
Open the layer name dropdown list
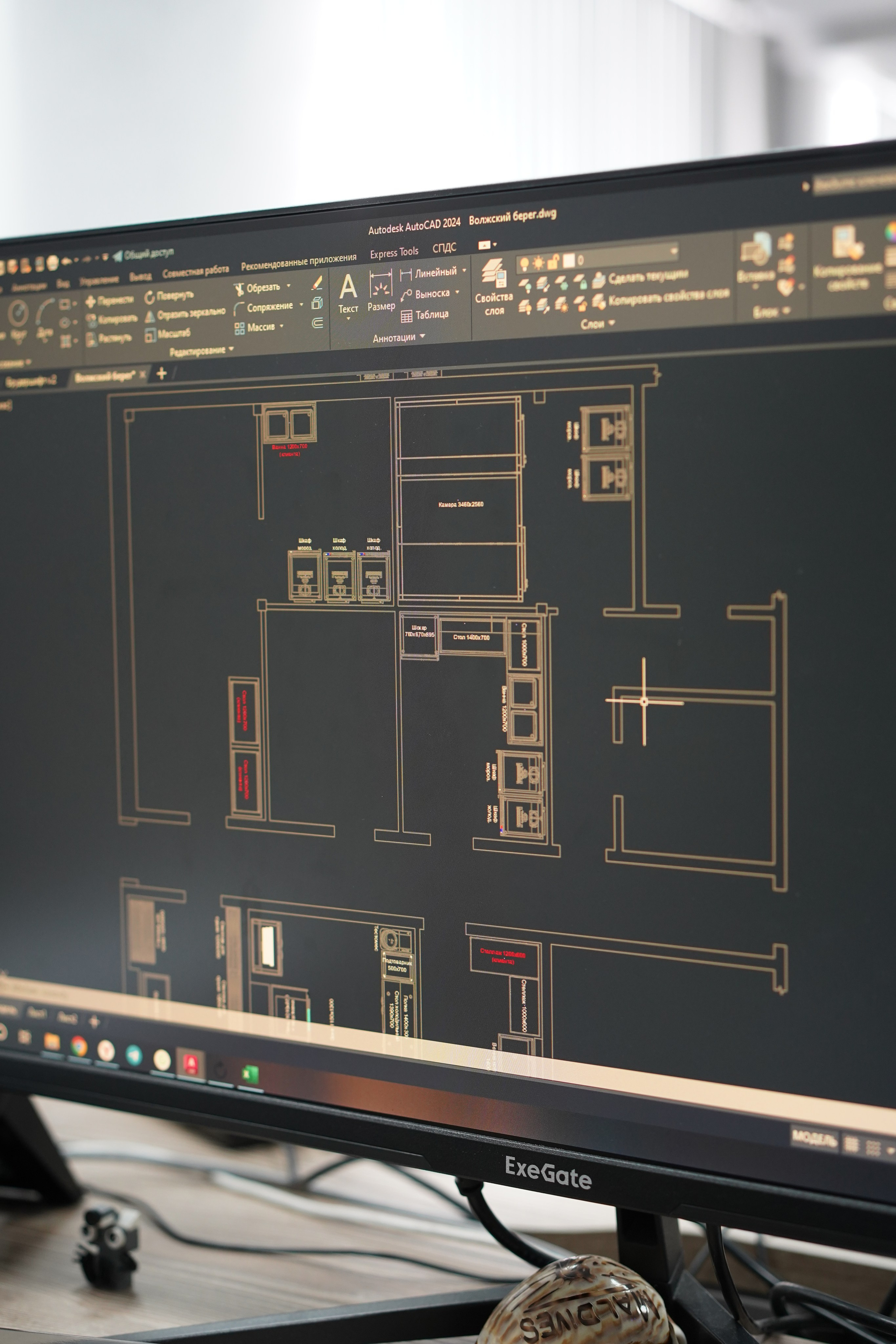point(674,251)
